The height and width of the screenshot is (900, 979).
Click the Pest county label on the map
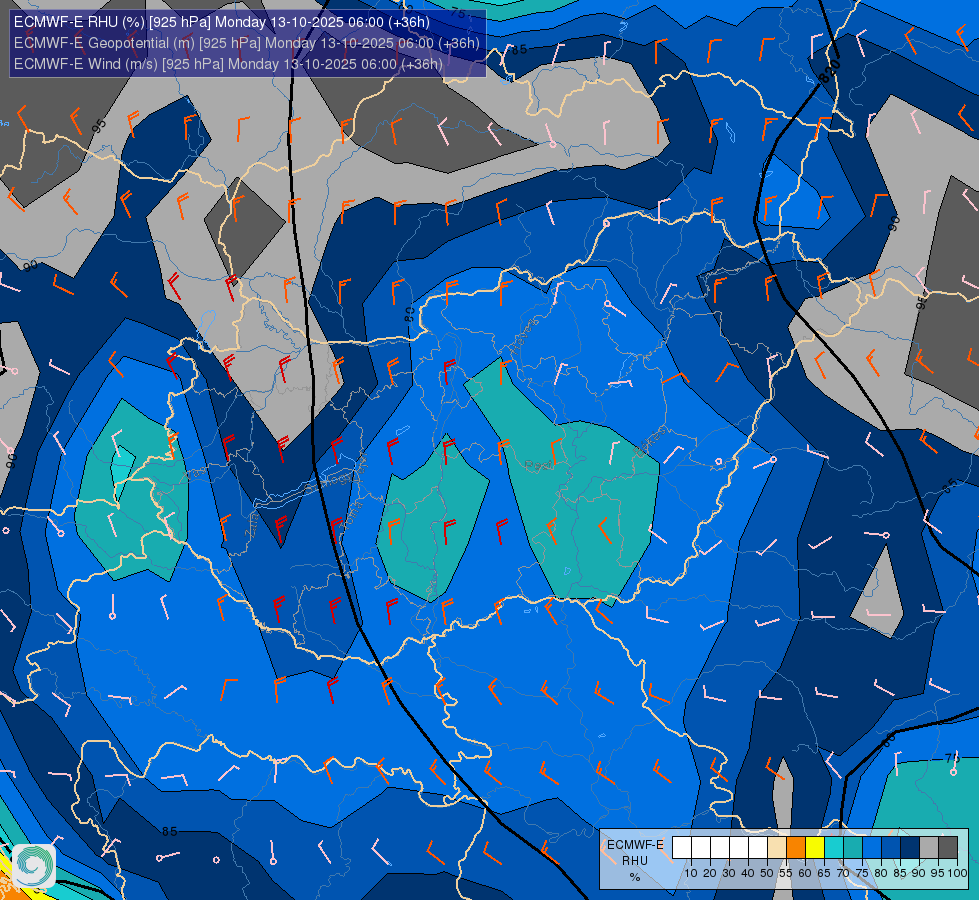(538, 465)
